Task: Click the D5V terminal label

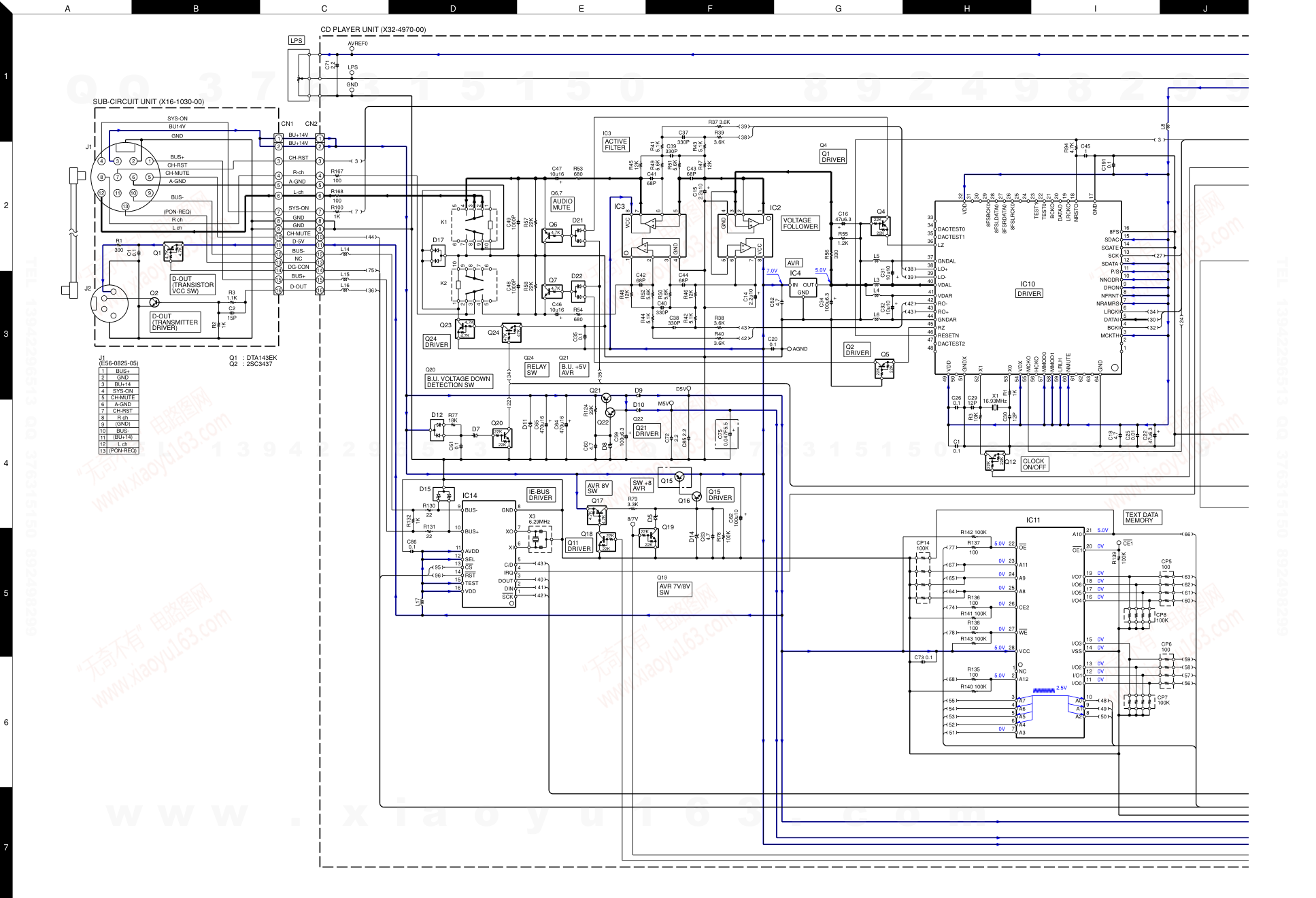Action: [x=681, y=389]
